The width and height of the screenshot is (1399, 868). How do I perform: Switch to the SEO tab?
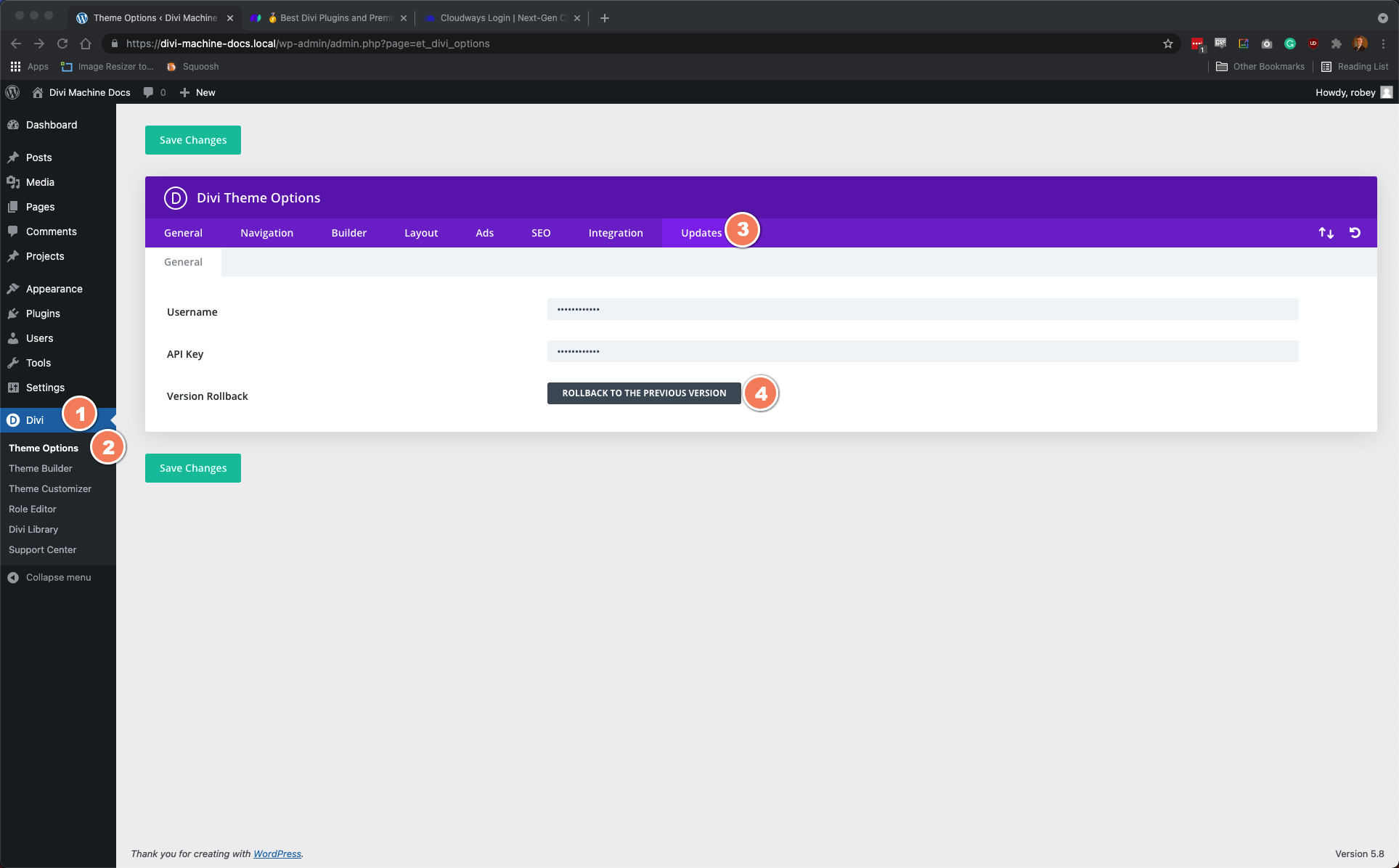(x=541, y=233)
